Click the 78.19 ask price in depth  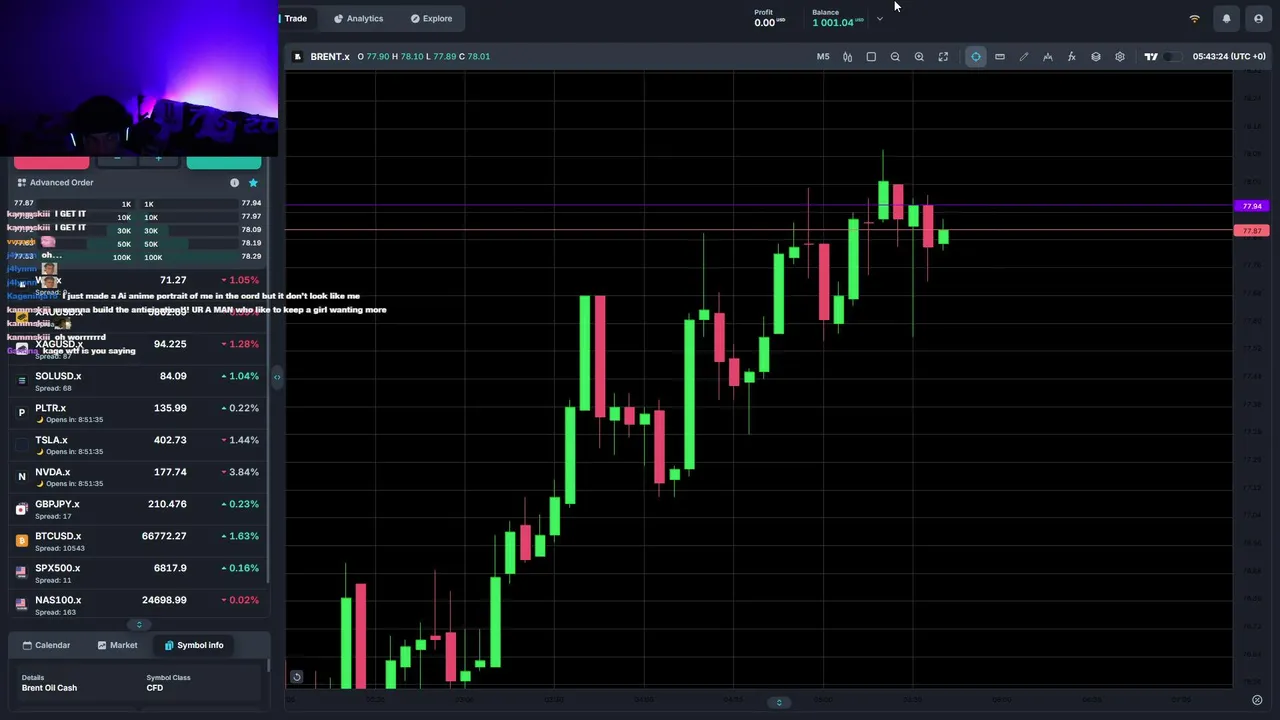[251, 244]
